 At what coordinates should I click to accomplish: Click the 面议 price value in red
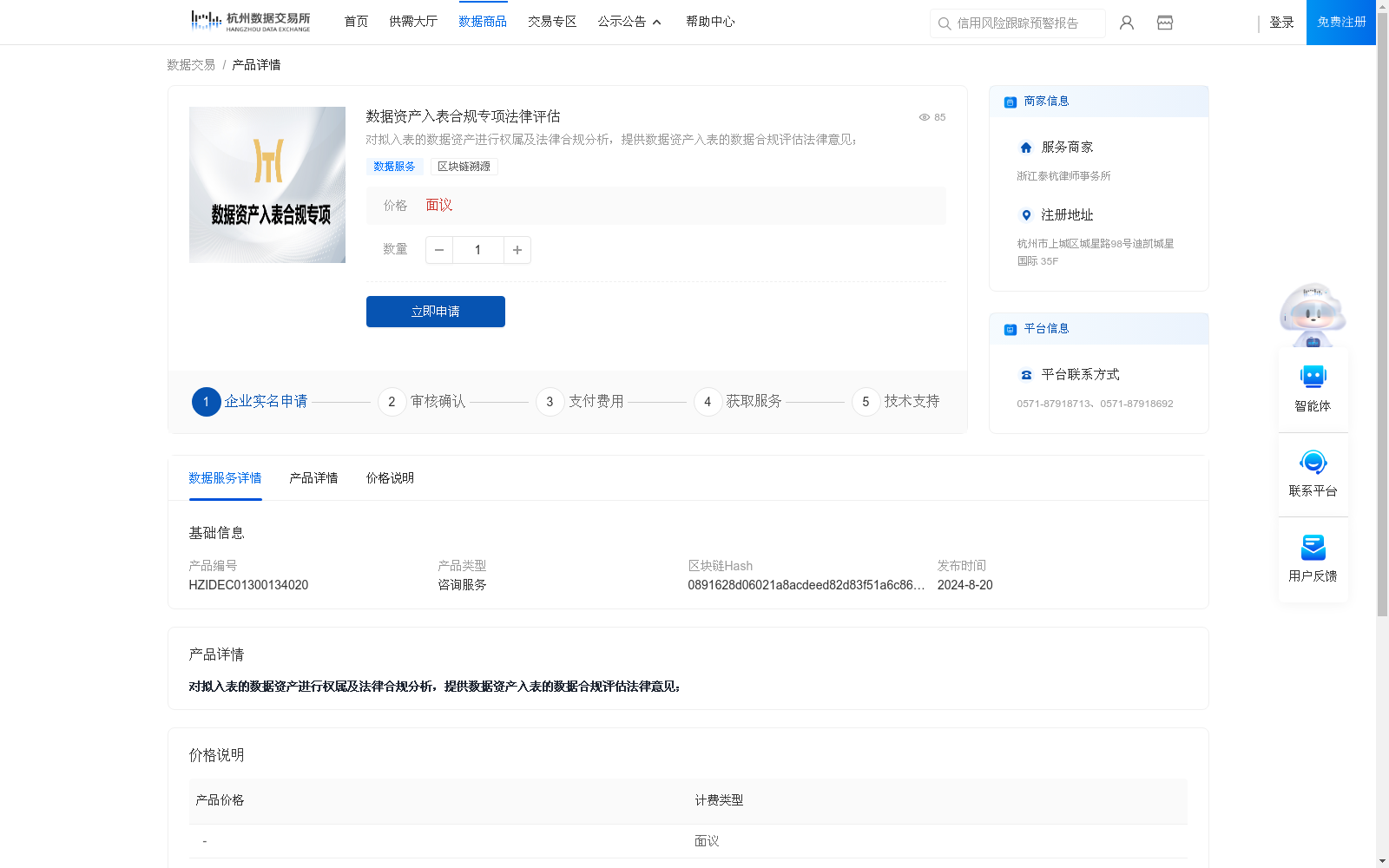pos(439,206)
